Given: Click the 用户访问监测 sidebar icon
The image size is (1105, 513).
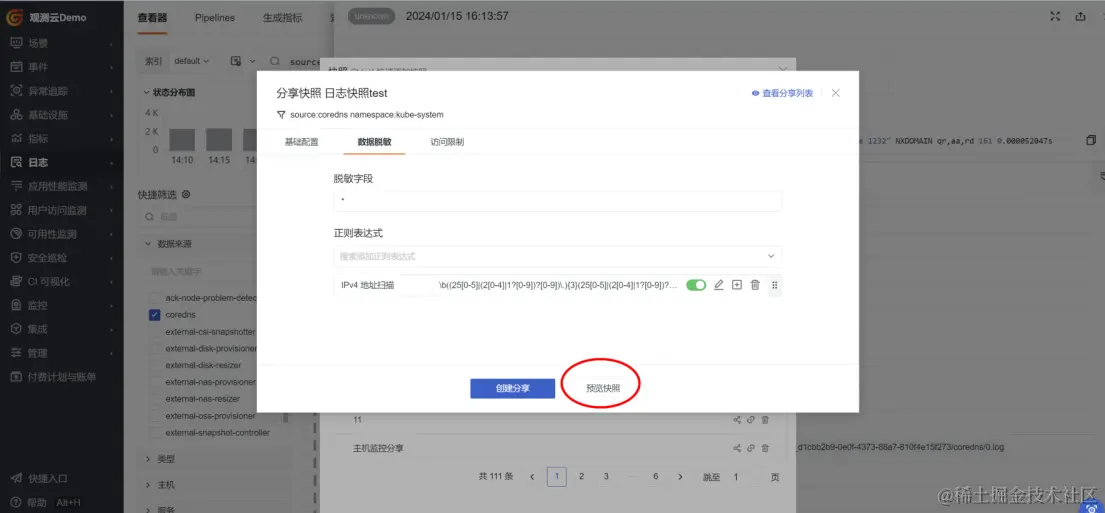Looking at the screenshot, I should [x=16, y=210].
